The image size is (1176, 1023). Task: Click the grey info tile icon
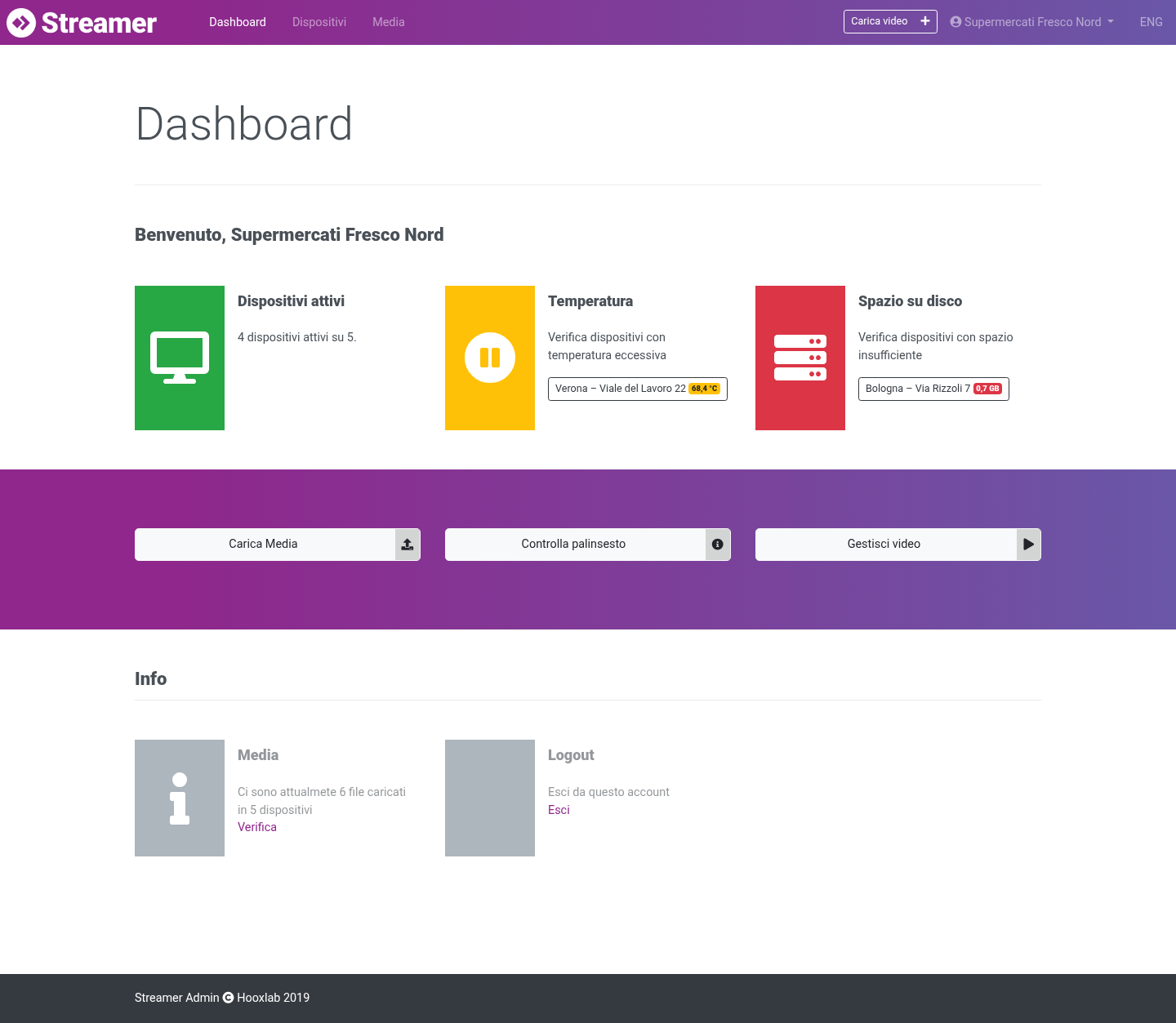pyautogui.click(x=180, y=798)
